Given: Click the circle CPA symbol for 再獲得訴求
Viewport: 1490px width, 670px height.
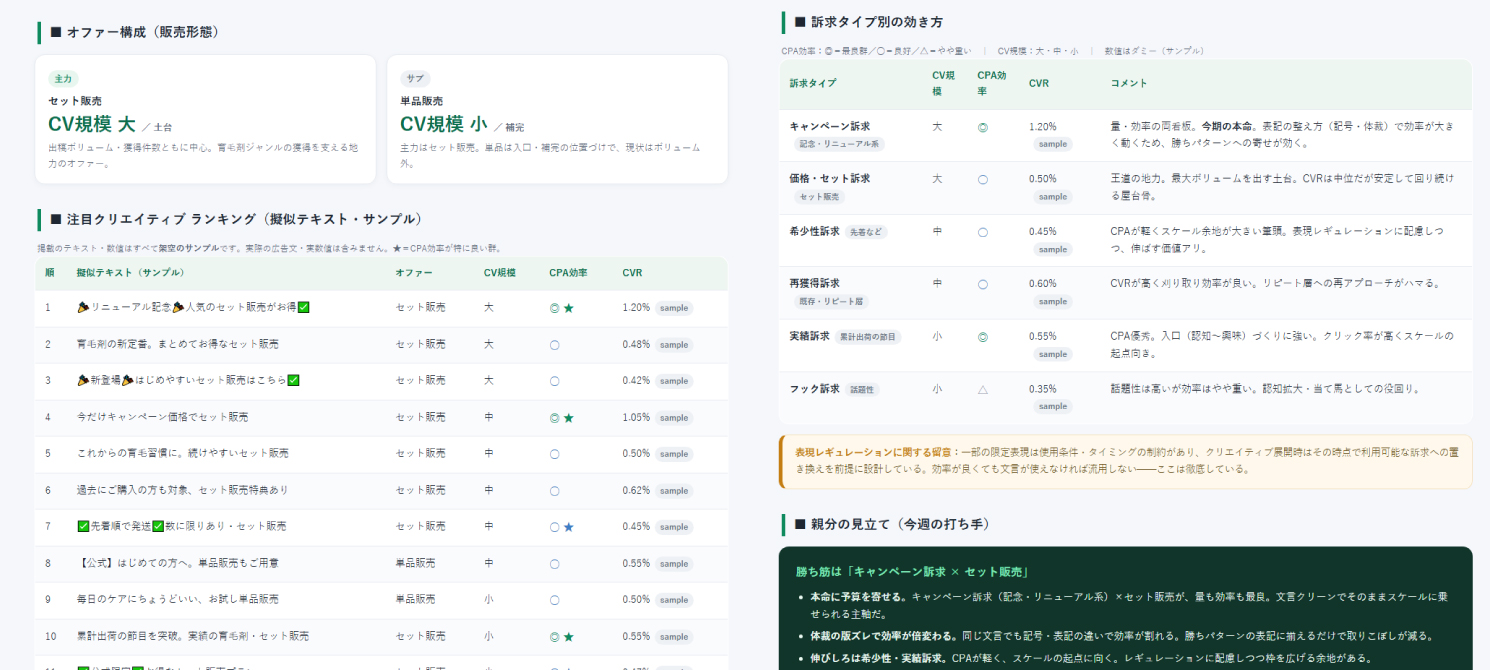Looking at the screenshot, I should (x=982, y=284).
